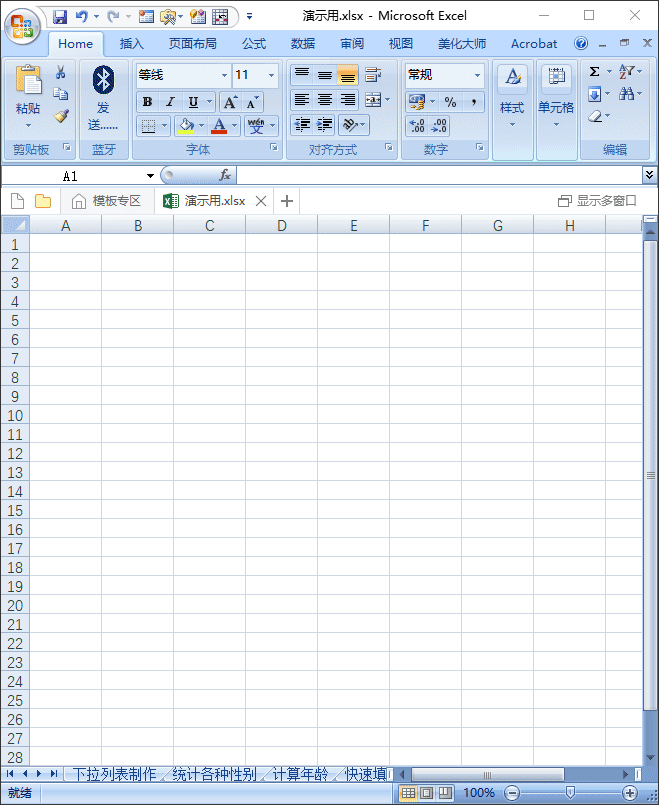The width and height of the screenshot is (659, 805).
Task: Redo the last undone action
Action: click(113, 17)
